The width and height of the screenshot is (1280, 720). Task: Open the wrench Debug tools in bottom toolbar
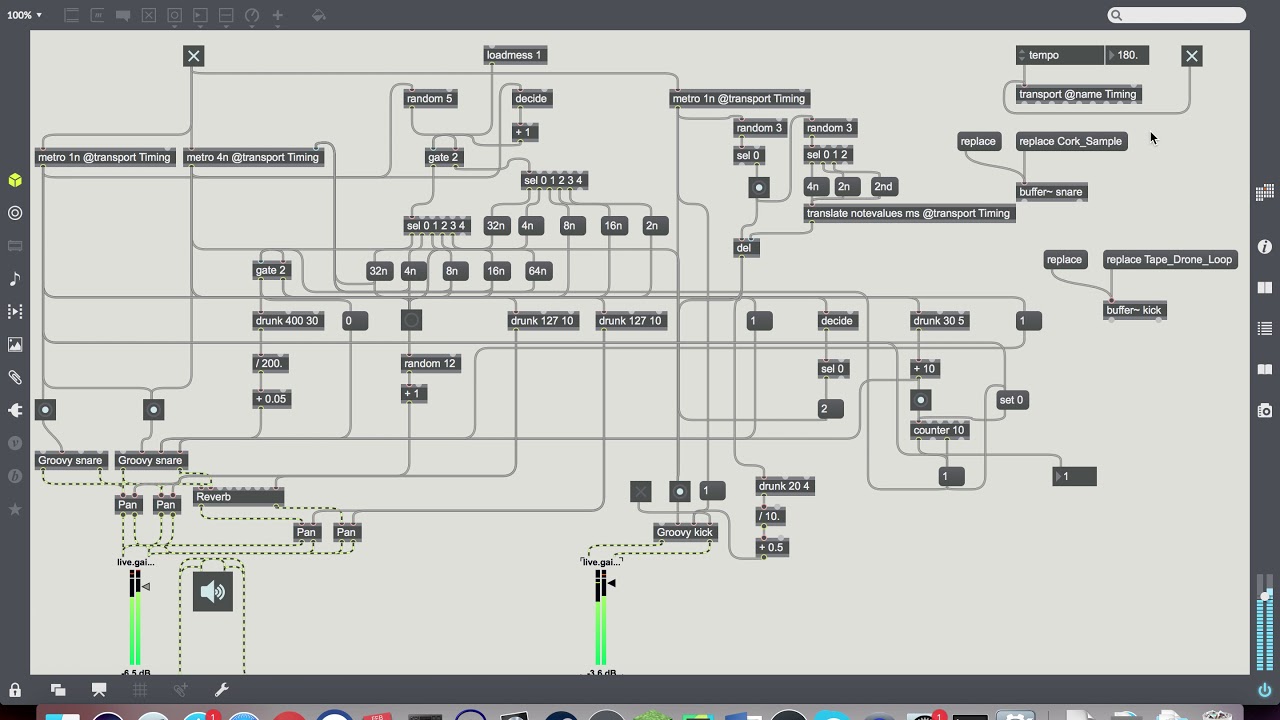pyautogui.click(x=222, y=690)
